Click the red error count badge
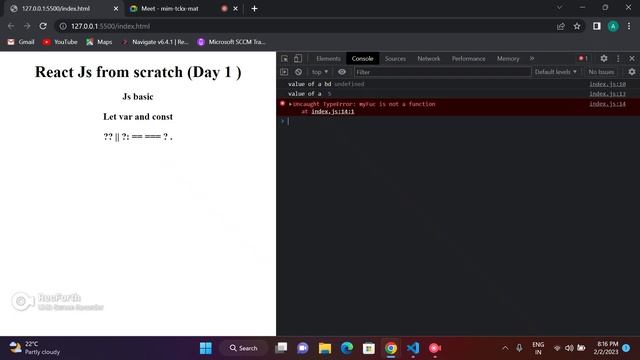640x360 pixels. [583, 59]
